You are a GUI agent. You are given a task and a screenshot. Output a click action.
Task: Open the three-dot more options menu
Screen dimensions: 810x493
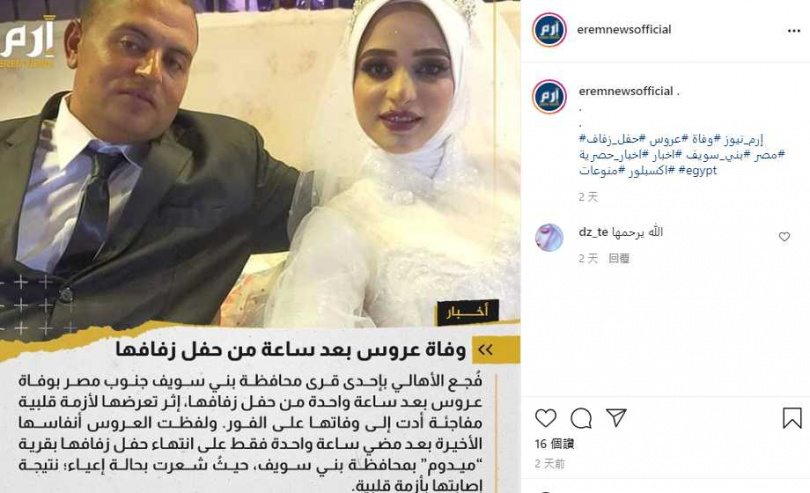[793, 31]
